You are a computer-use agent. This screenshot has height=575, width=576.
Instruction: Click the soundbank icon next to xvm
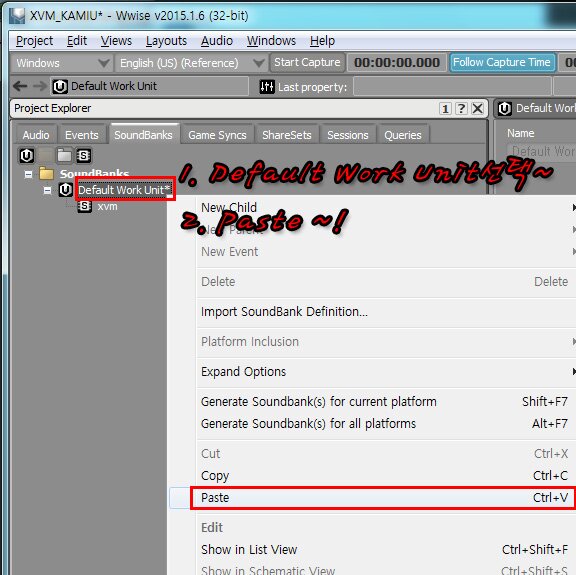tap(84, 206)
